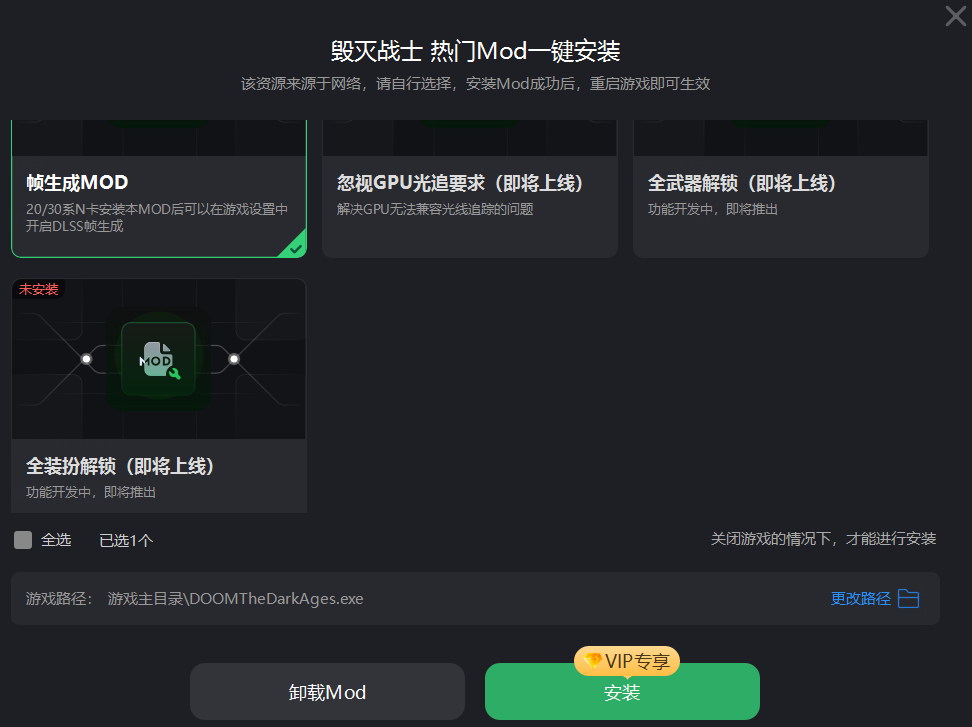Click the 全装扮解锁 card thumbnail image
Image resolution: width=972 pixels, height=727 pixels.
159,359
